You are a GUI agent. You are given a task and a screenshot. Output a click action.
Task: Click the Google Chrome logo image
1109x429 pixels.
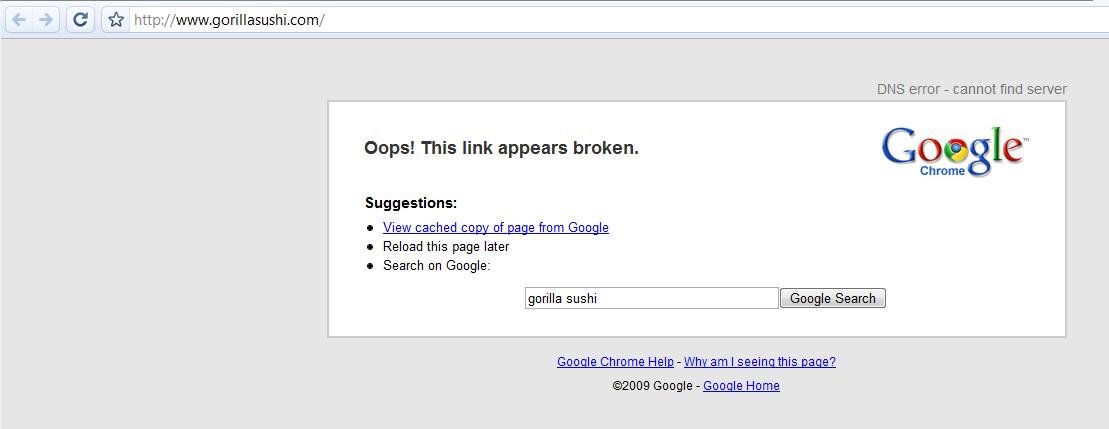pyautogui.click(x=955, y=151)
